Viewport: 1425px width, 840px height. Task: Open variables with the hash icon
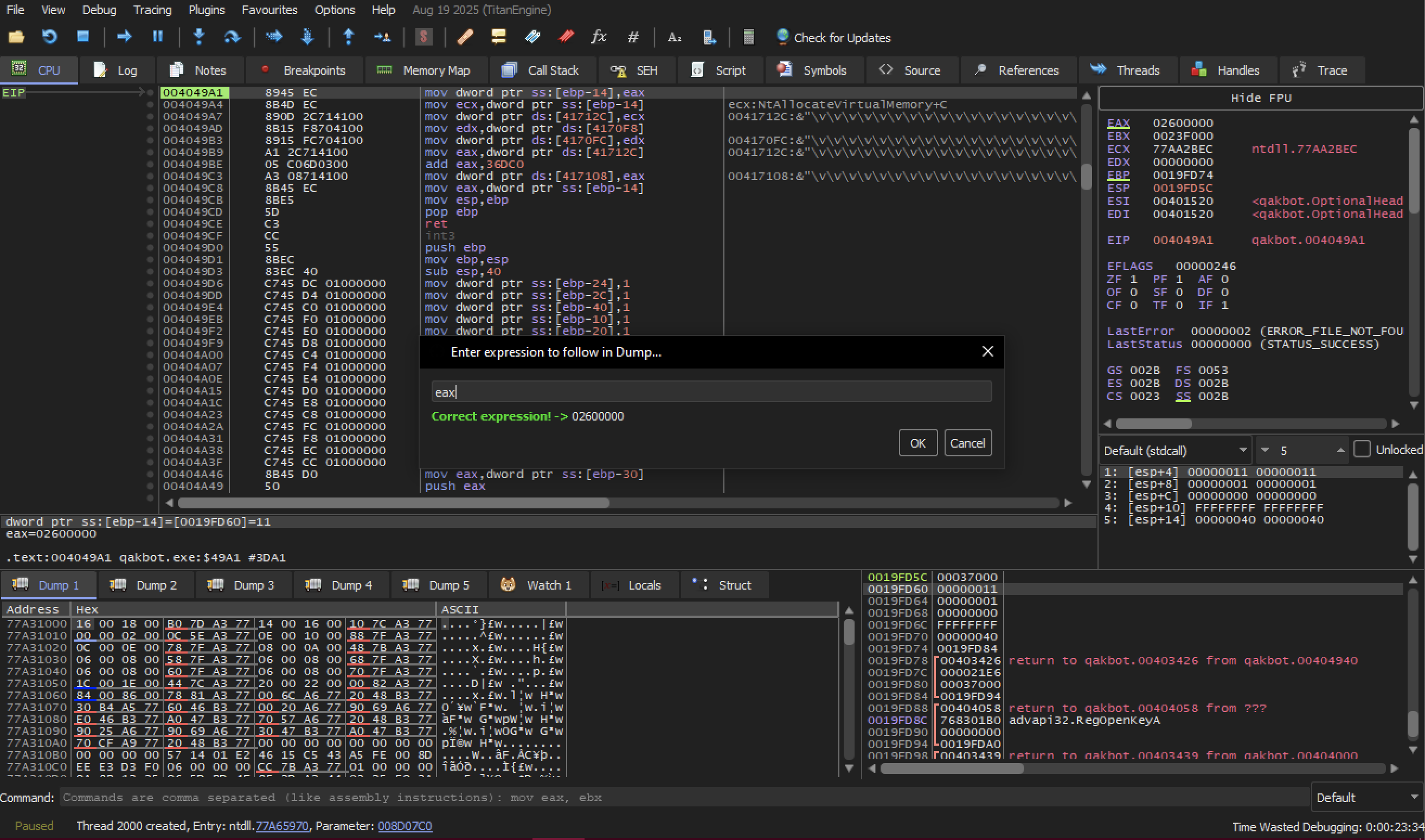pos(633,37)
